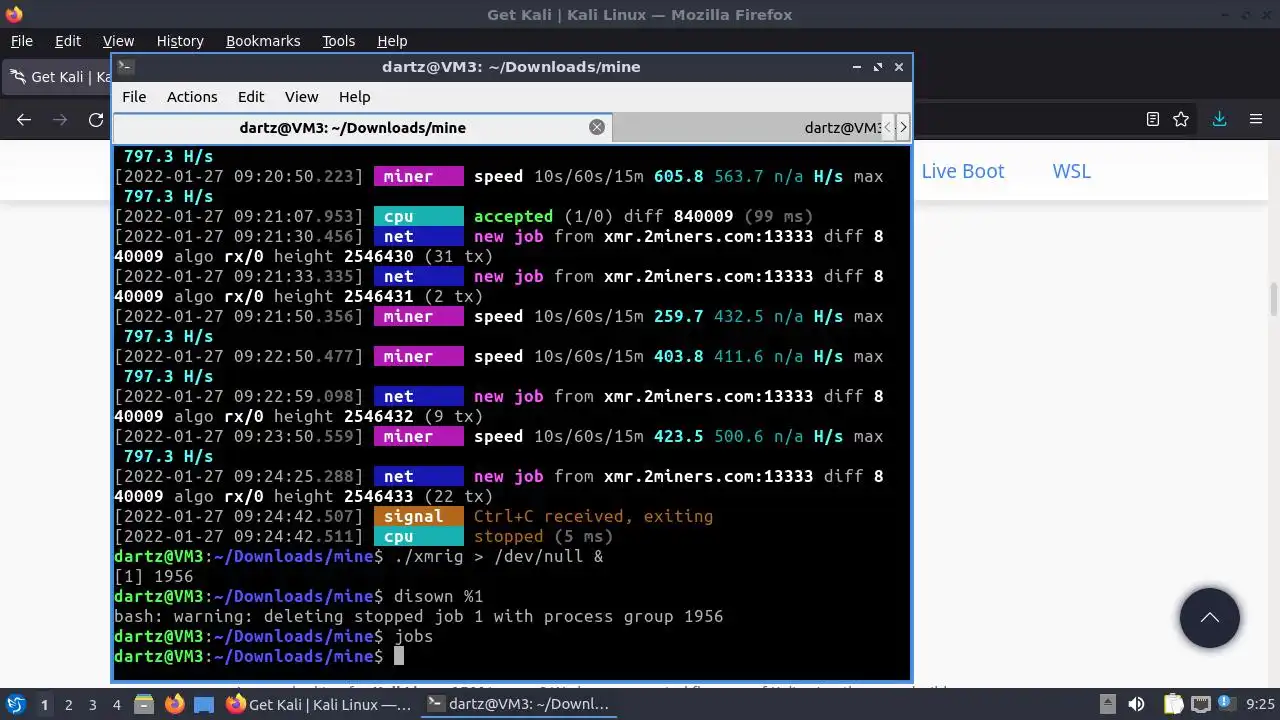The height and width of the screenshot is (720, 1280).
Task: Open the terminal View menu
Action: [x=301, y=97]
